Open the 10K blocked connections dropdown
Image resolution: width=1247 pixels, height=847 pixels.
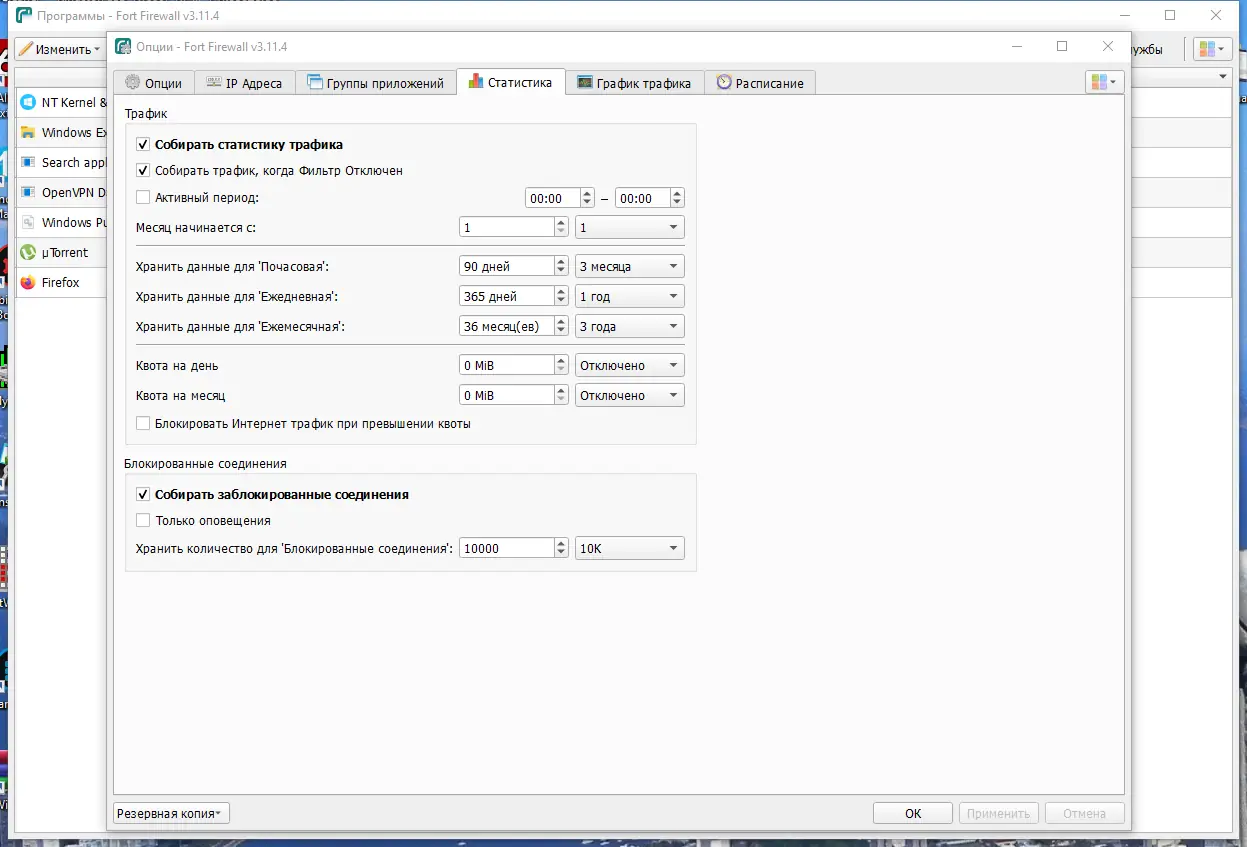click(630, 549)
